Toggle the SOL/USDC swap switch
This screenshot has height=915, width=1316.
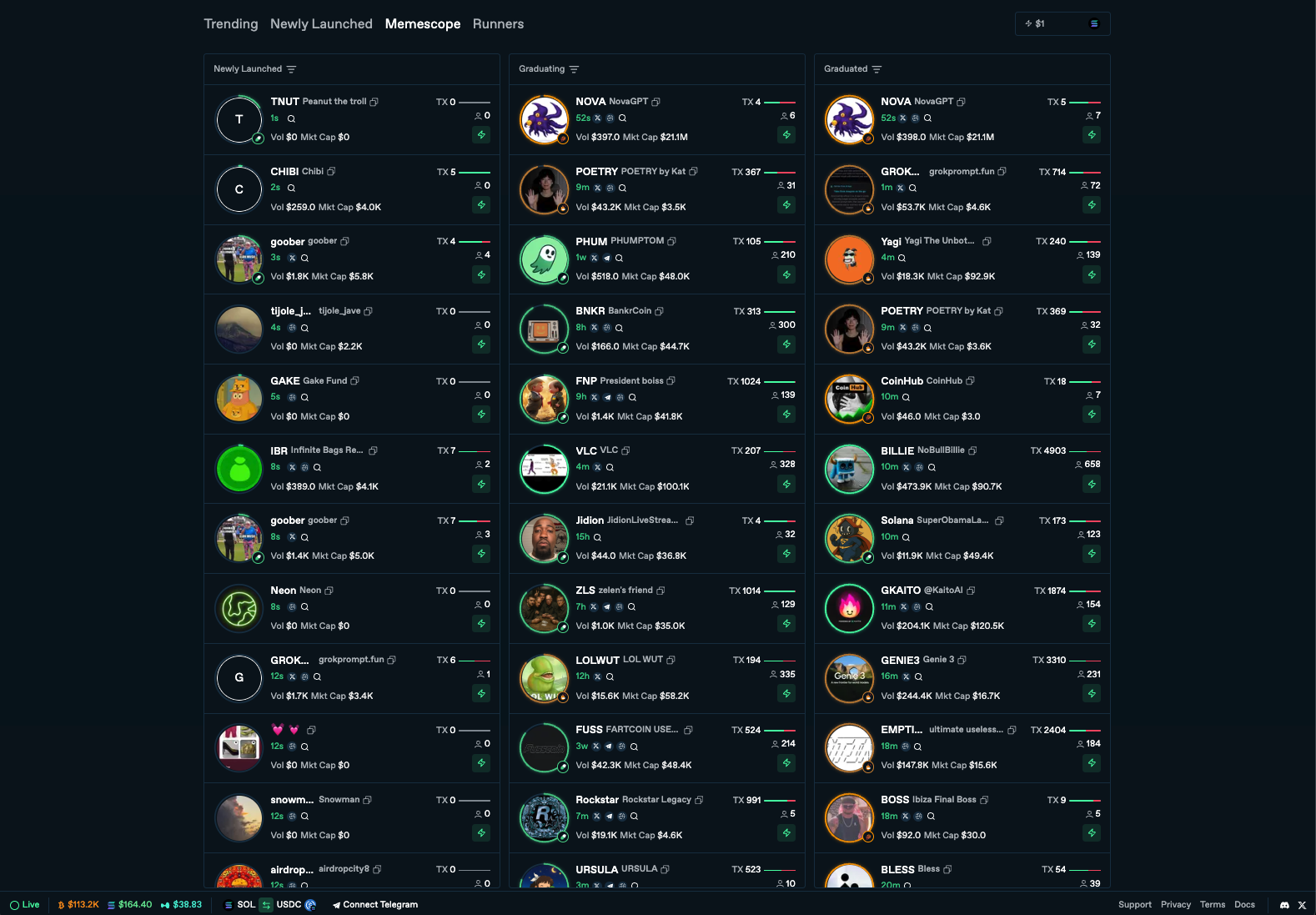(266, 905)
